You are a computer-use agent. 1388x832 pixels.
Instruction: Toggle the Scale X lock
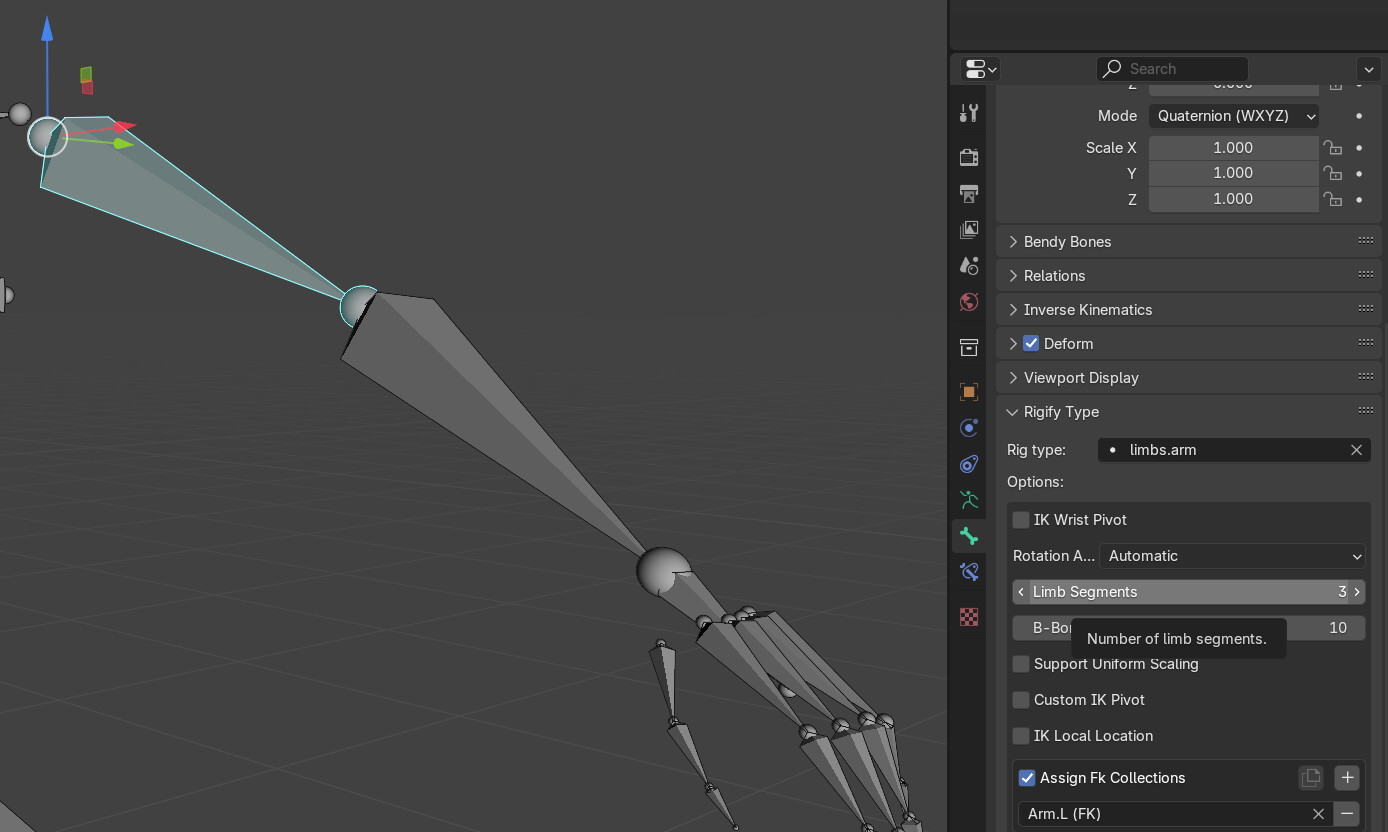(1332, 147)
